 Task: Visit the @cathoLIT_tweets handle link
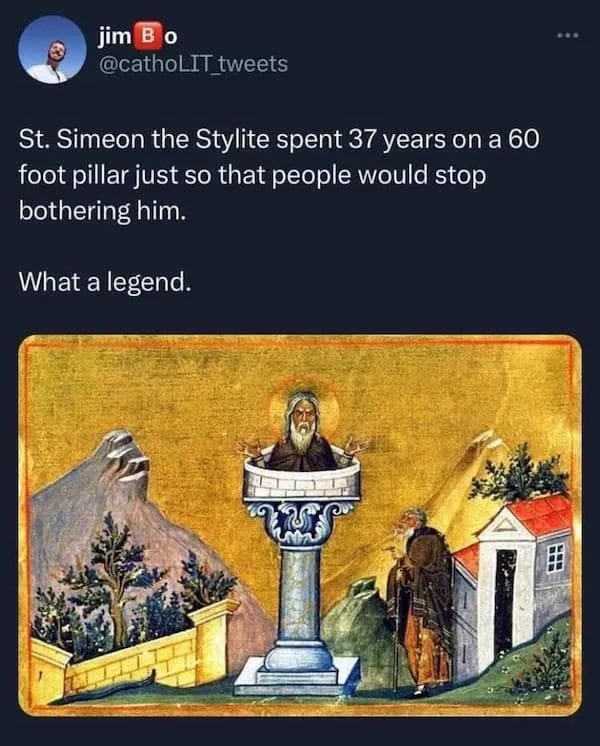click(193, 64)
